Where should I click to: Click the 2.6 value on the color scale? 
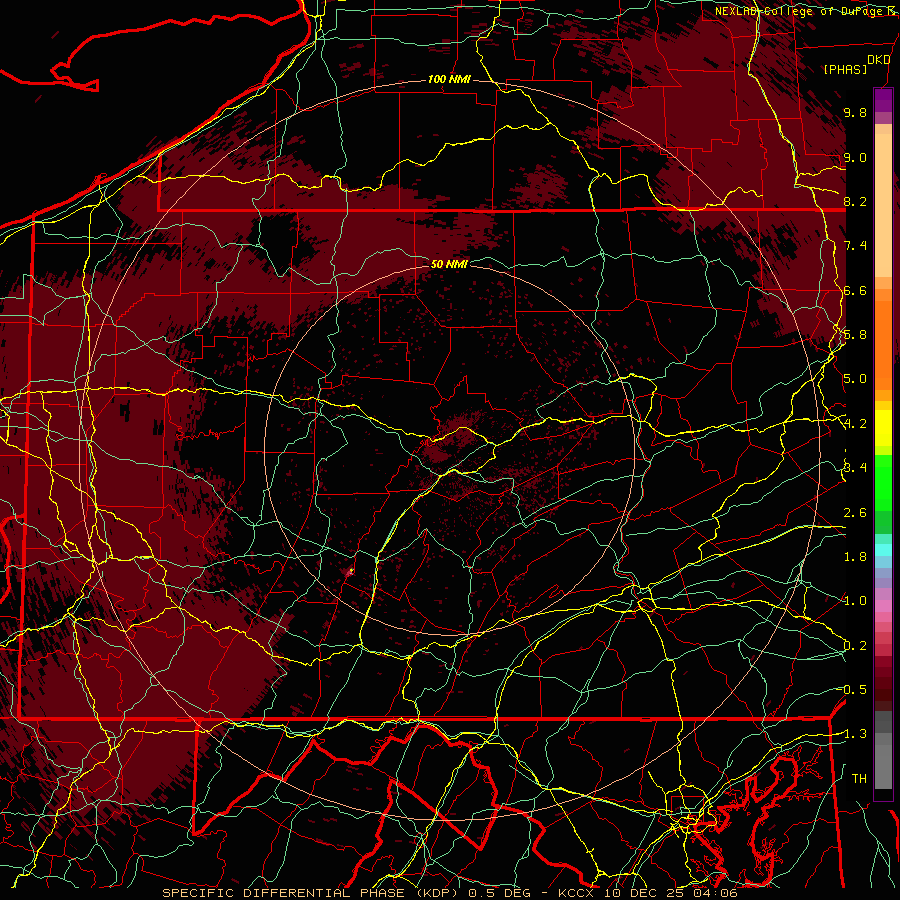[855, 513]
